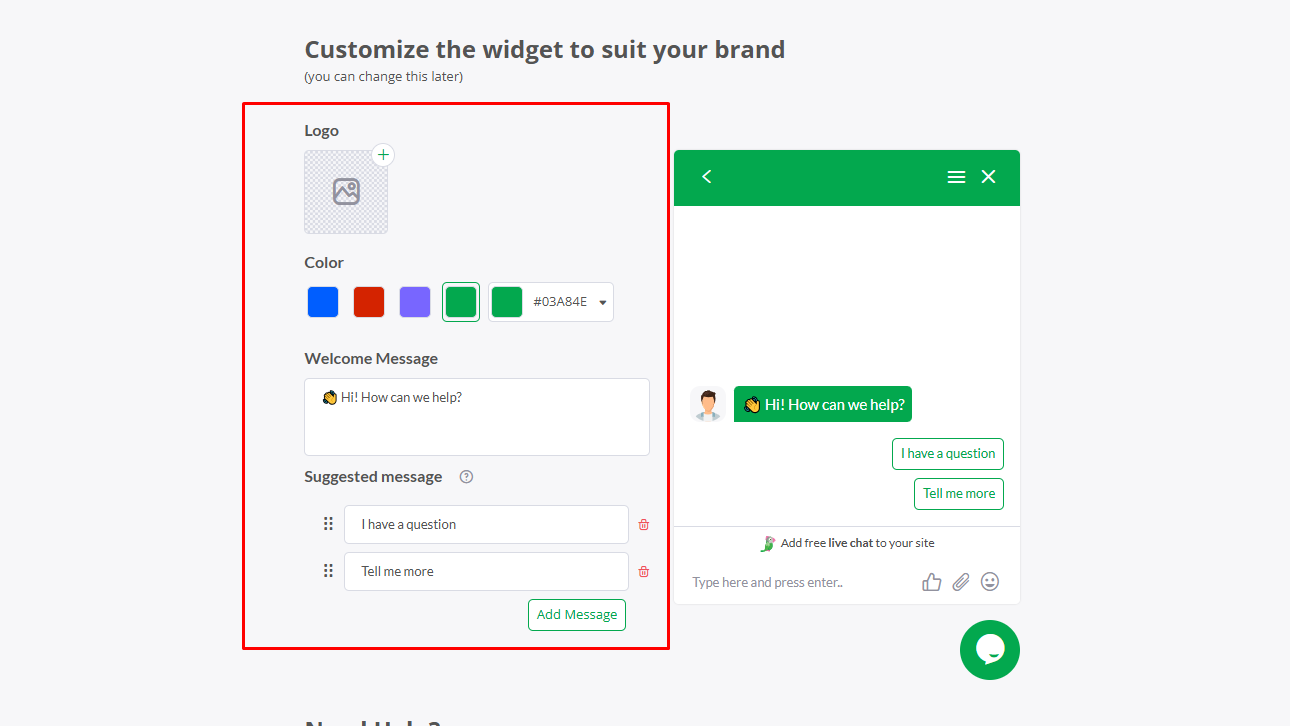Attach a file using the paperclip icon
Image resolution: width=1290 pixels, height=726 pixels.
click(961, 581)
